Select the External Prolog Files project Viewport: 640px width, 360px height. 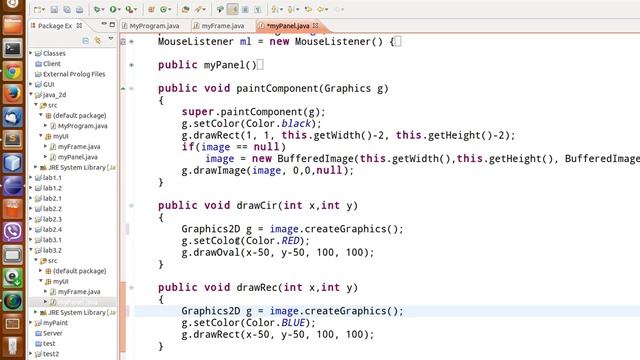pyautogui.click(x=74, y=74)
